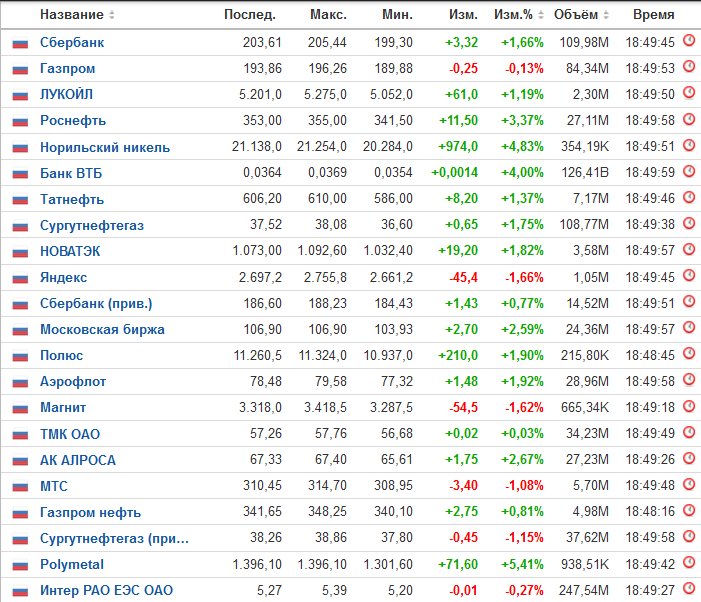Sort table by Название column arrows
701x602 pixels.
(x=112, y=15)
